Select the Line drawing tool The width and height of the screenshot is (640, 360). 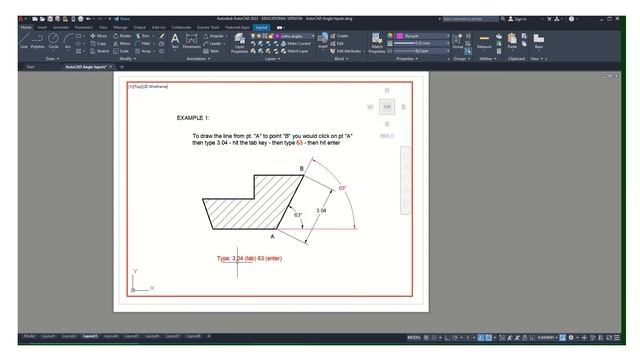tap(24, 42)
